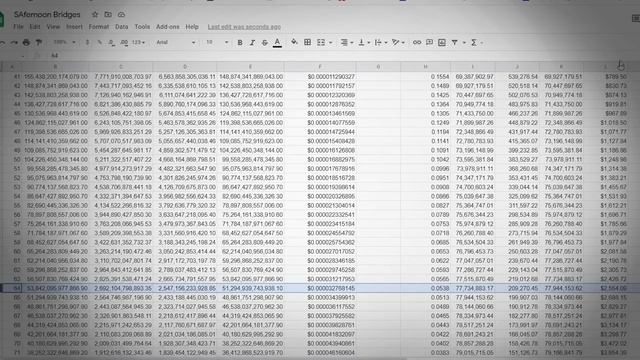Open the horizontal align dropdown
Image resolution: width=640 pixels, height=360 pixels.
point(347,42)
